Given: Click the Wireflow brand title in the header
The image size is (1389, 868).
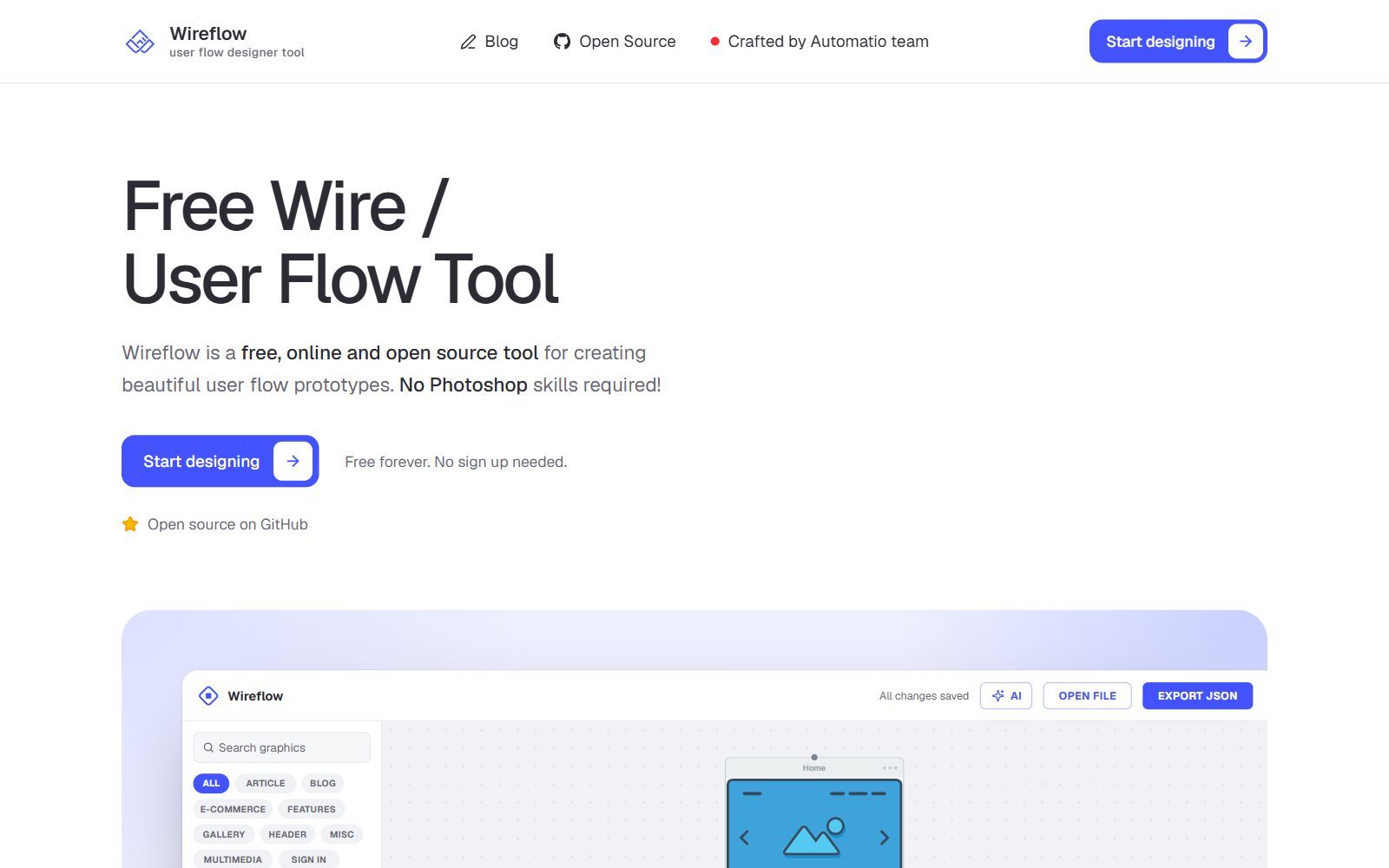Looking at the screenshot, I should coord(208,34).
